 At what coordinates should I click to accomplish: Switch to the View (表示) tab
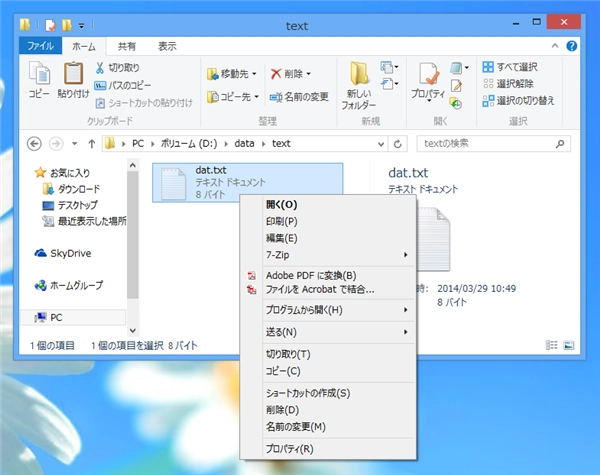point(167,46)
